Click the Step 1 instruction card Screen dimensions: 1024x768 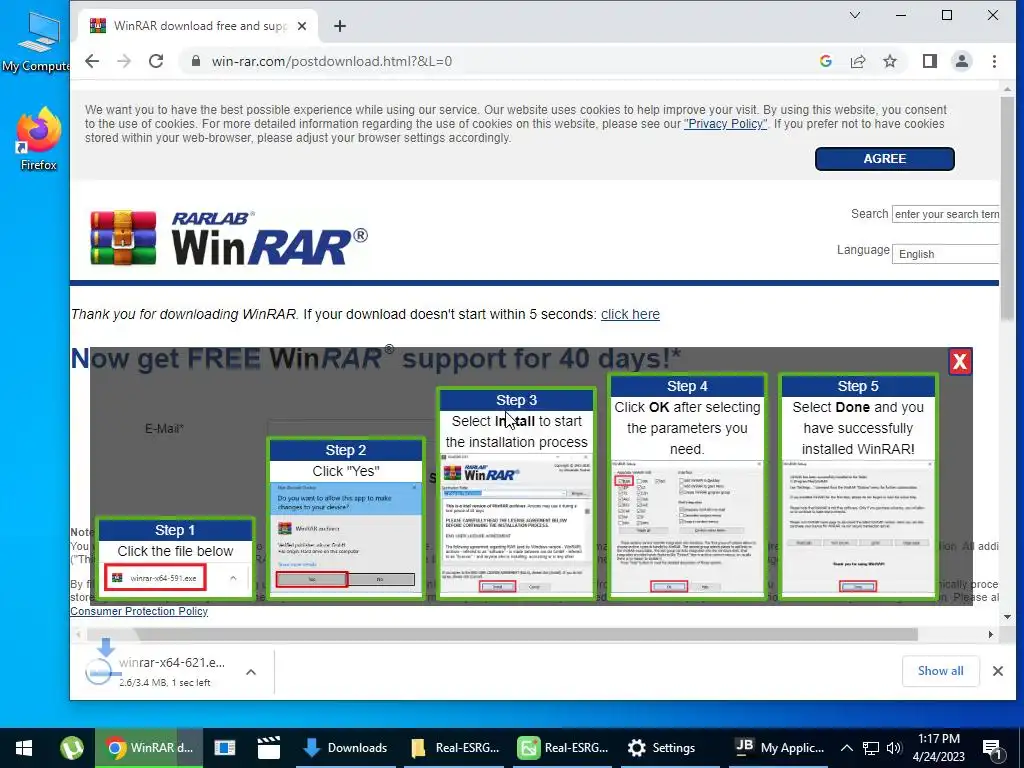point(175,558)
